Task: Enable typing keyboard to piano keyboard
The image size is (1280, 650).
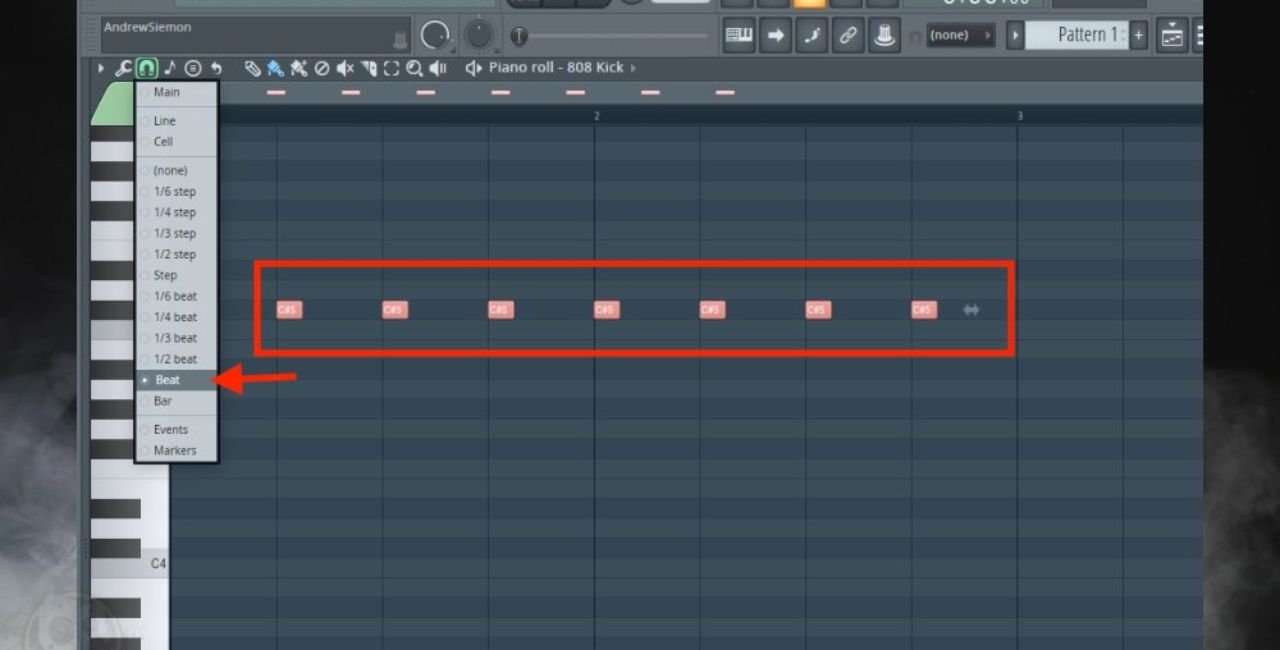Action: pyautogui.click(x=738, y=34)
